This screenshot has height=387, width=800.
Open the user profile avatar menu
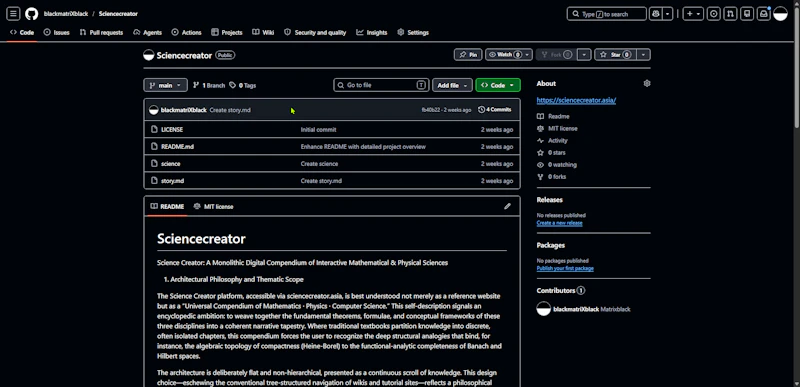(780, 14)
